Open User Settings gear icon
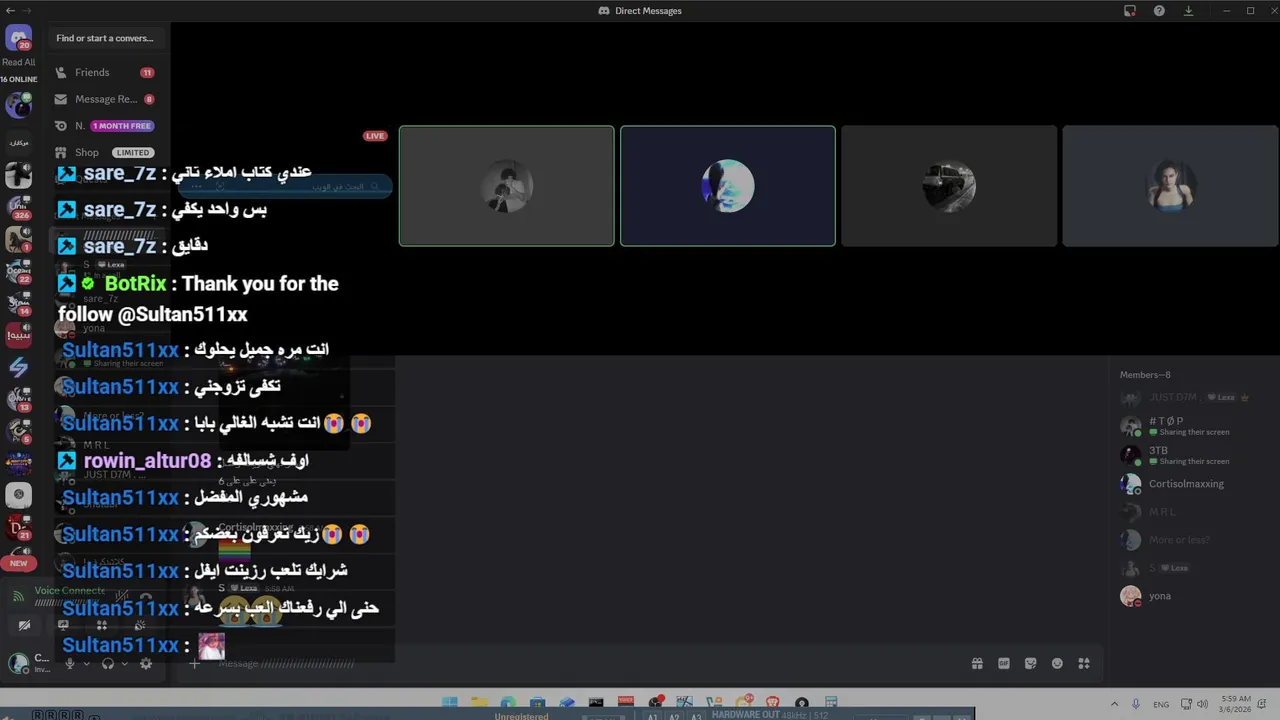 click(x=146, y=664)
